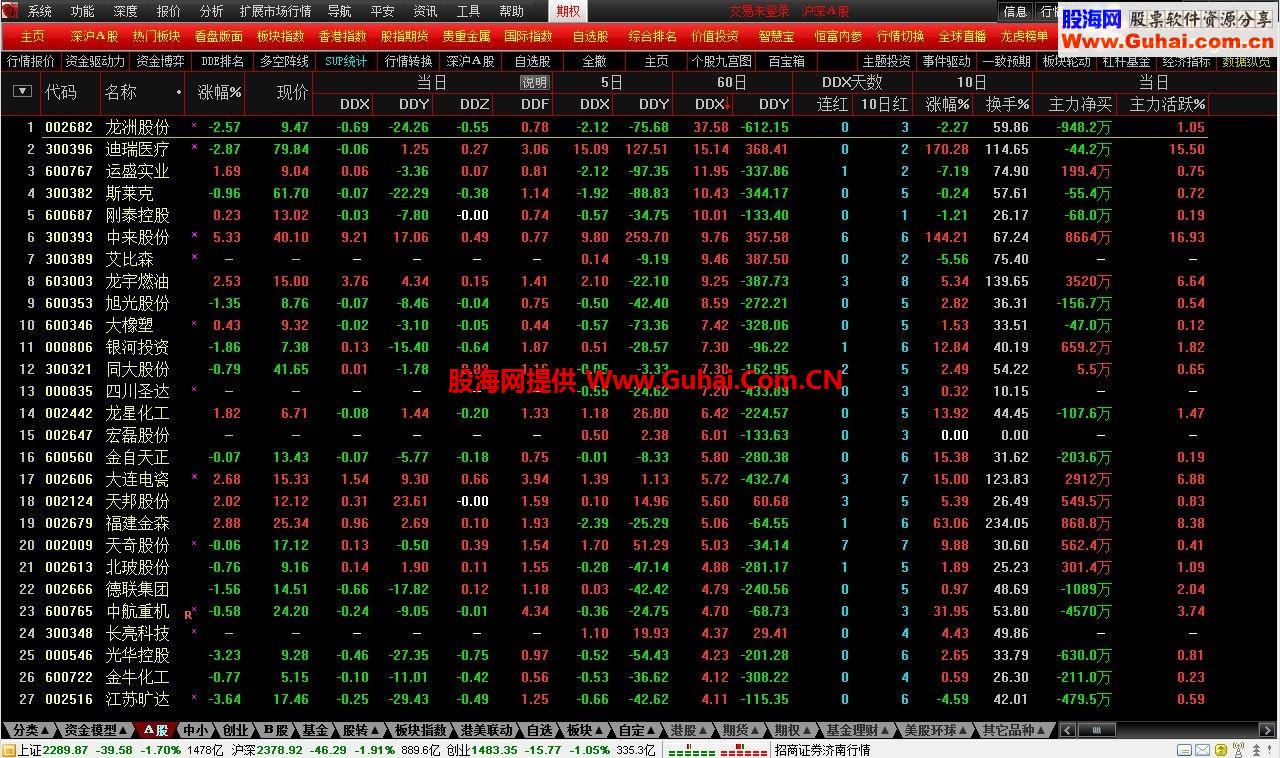This screenshot has height=758, width=1280.
Task: Select the 期权 tab in the menu bar
Action: (568, 12)
